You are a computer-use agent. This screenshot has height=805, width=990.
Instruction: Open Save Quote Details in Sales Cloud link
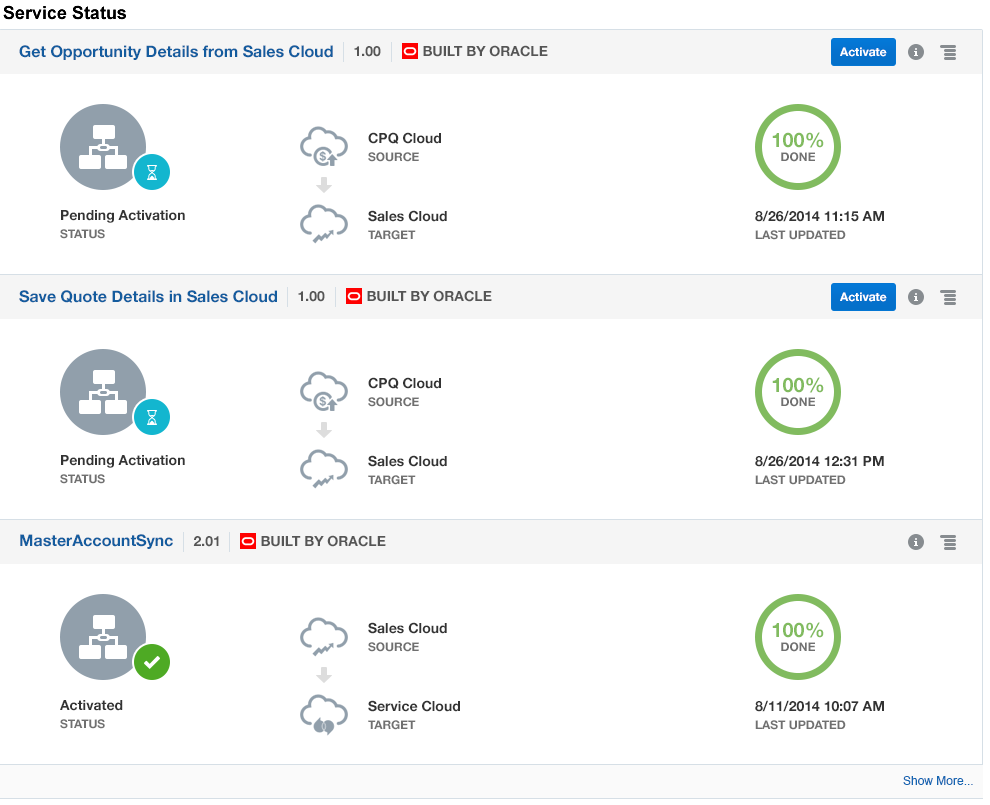coord(148,296)
